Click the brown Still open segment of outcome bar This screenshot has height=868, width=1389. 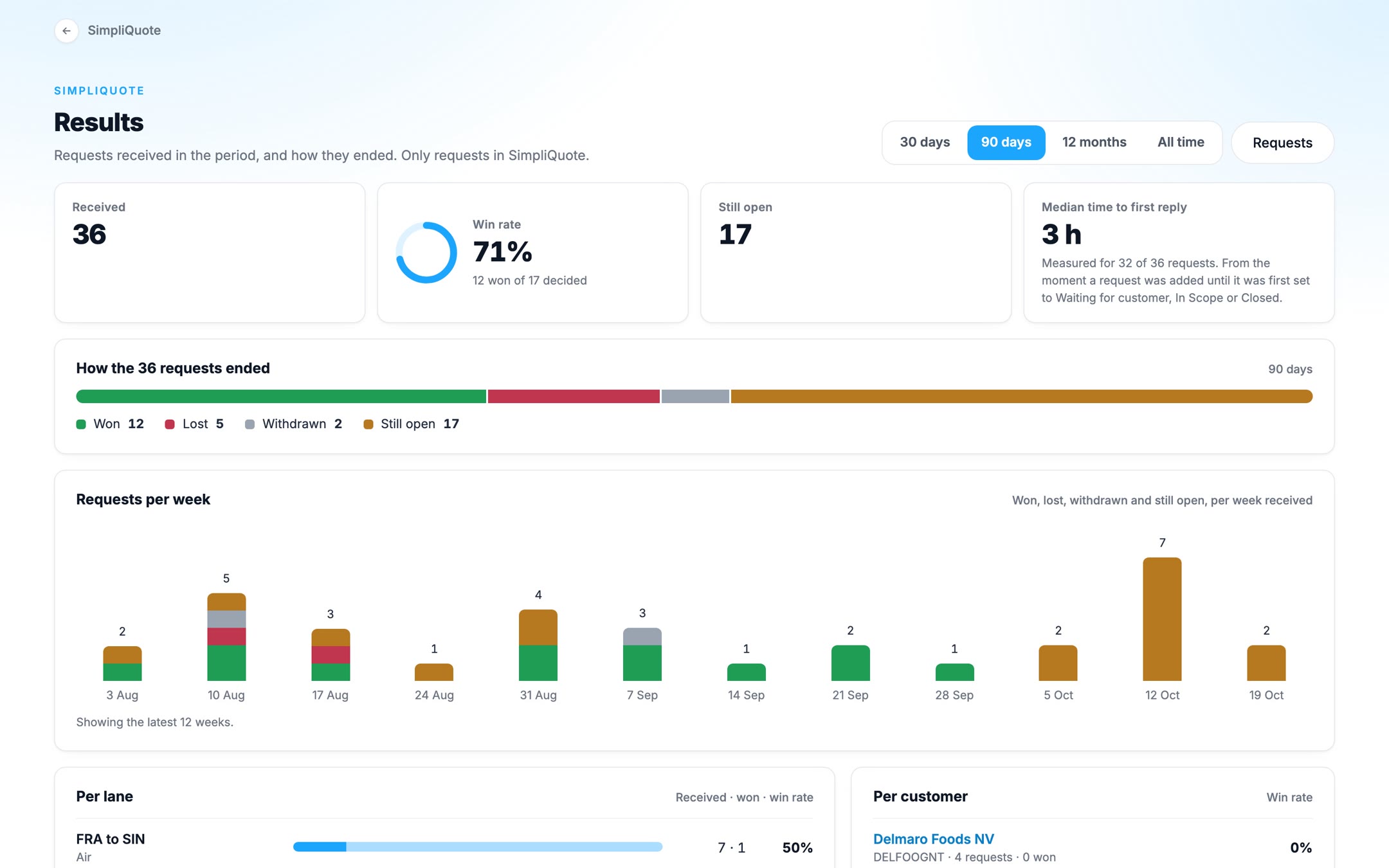[x=1021, y=396]
